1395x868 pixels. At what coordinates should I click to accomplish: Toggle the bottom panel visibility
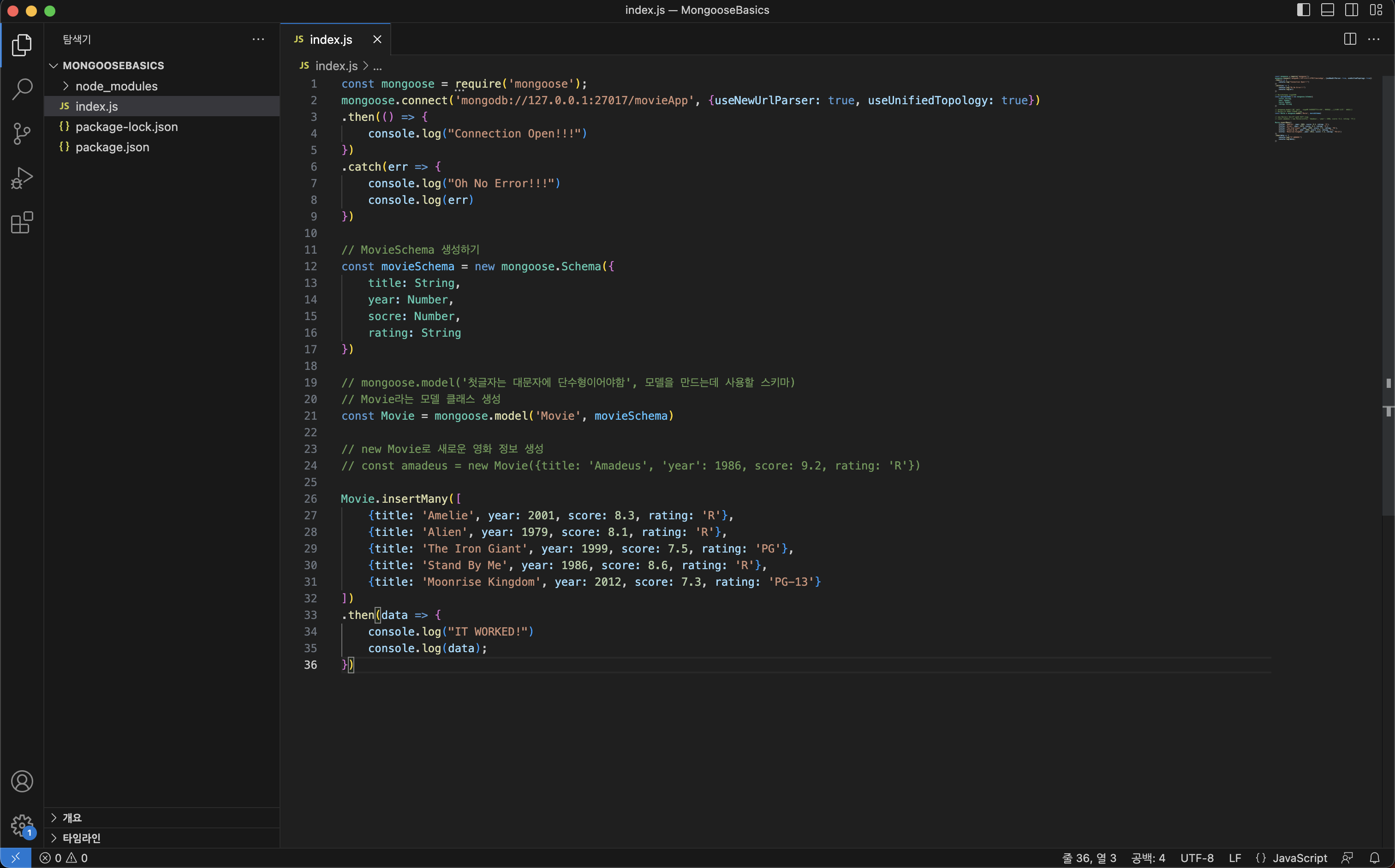coord(1327,10)
